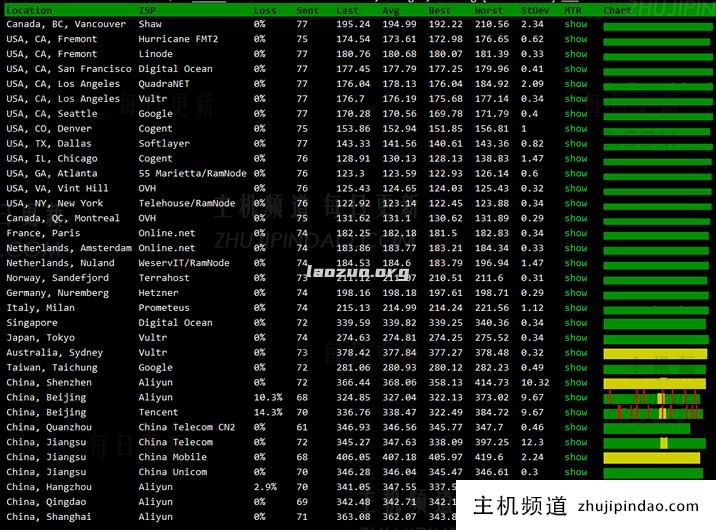Select the Sent column header
This screenshot has height=530, width=716.
click(x=307, y=10)
